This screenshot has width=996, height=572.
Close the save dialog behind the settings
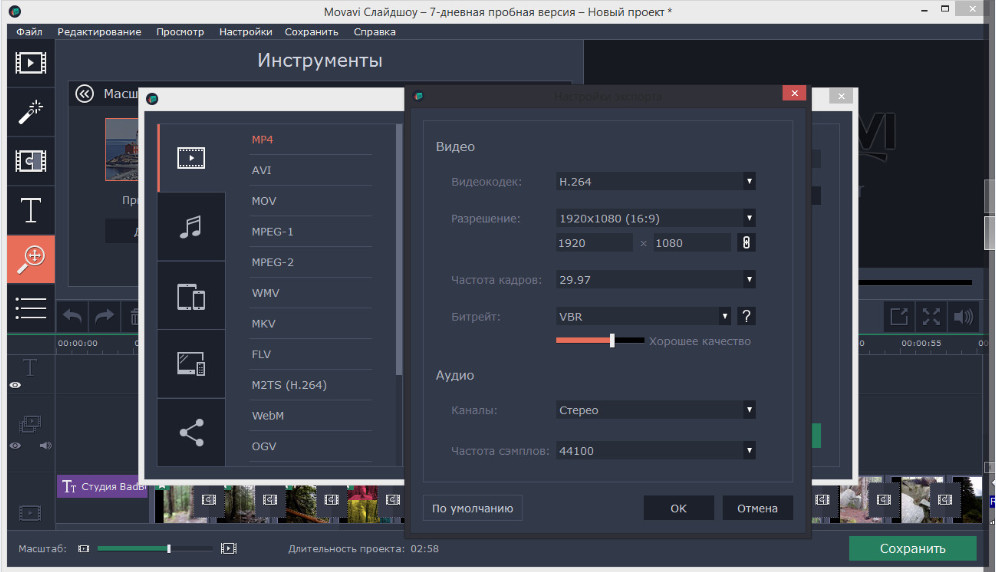(841, 96)
